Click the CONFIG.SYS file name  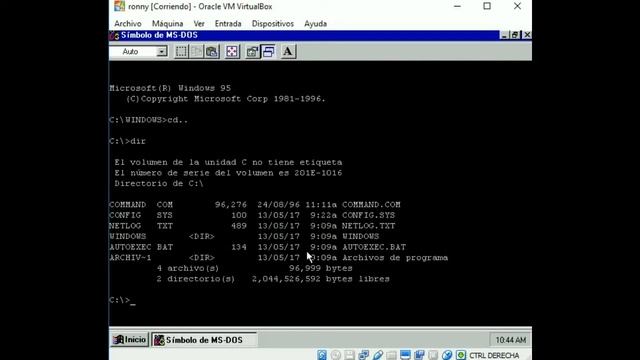[x=368, y=215]
